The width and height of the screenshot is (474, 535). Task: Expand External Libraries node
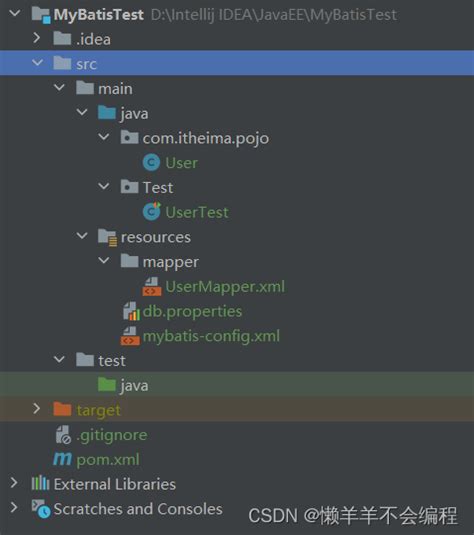(x=14, y=483)
